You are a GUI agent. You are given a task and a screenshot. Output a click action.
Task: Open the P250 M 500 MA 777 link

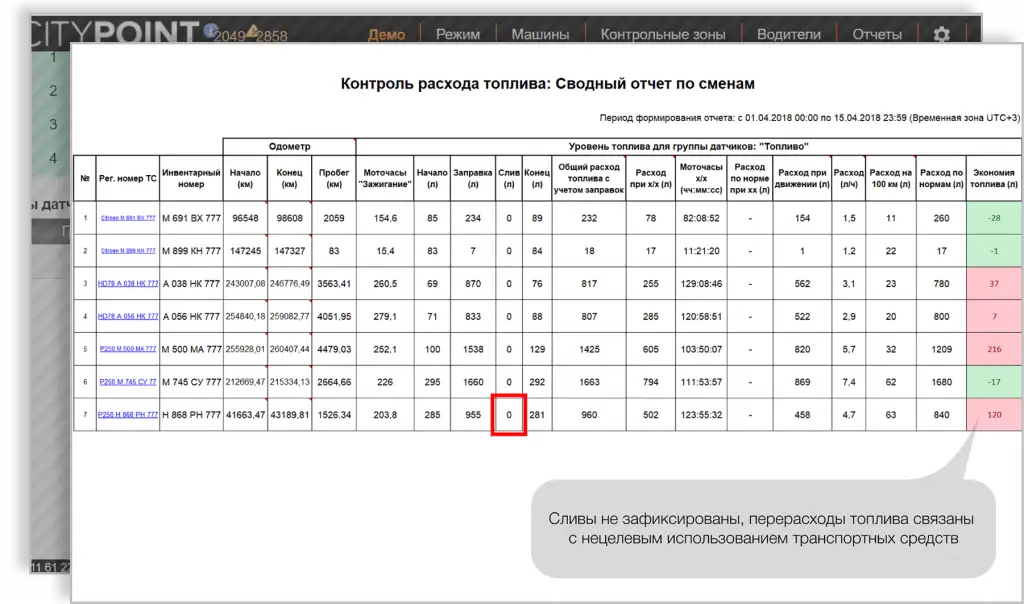(x=127, y=349)
